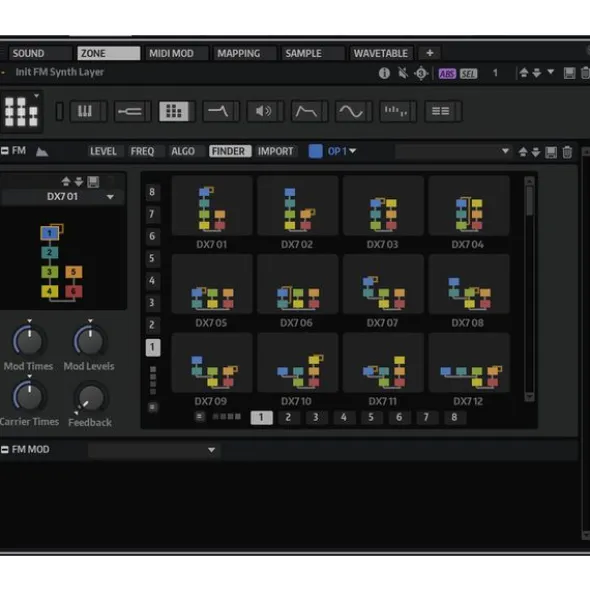
Task: Select previous algorithm up arrow
Action: tap(66, 181)
